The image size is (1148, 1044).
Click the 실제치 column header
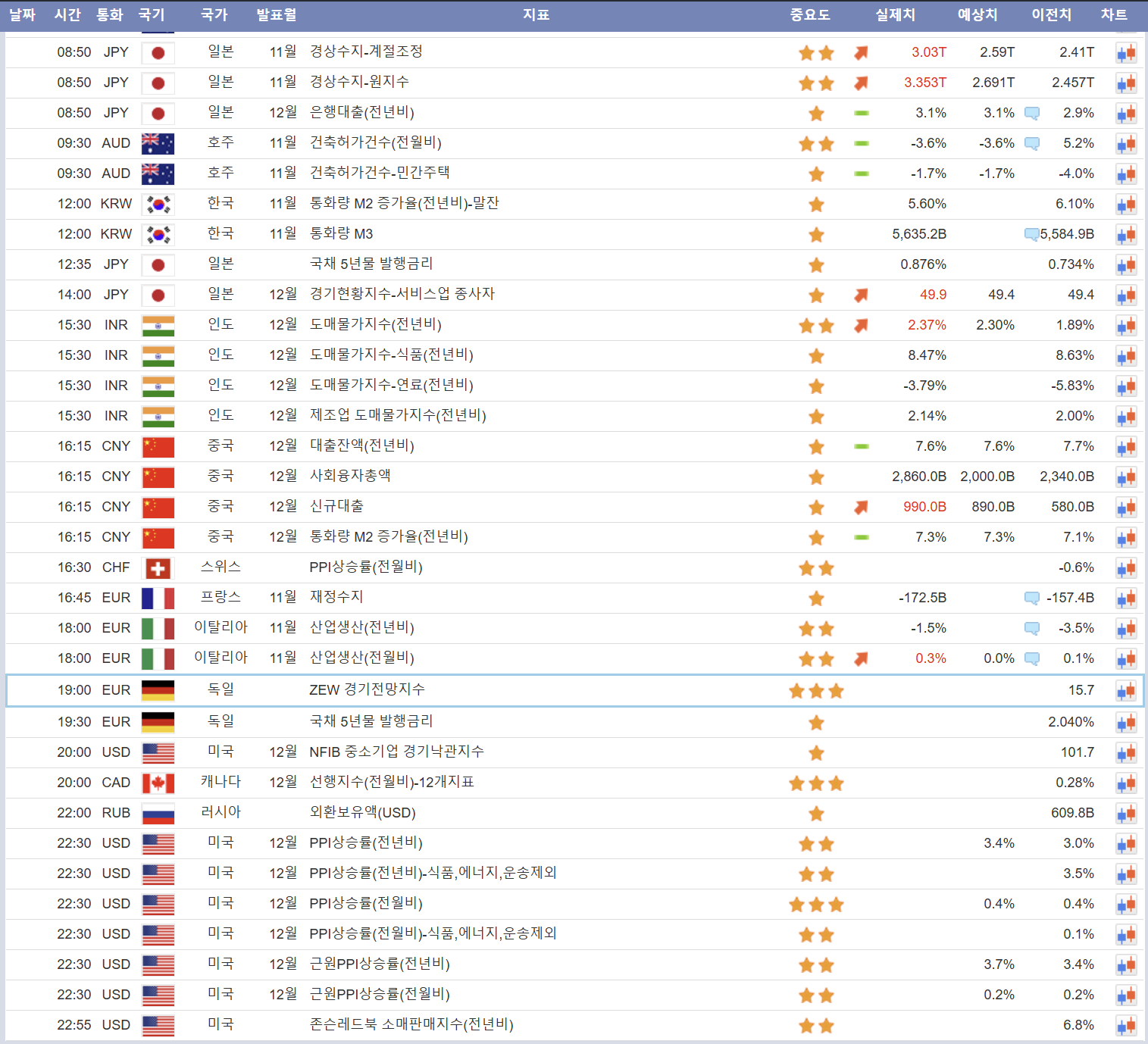coord(895,15)
